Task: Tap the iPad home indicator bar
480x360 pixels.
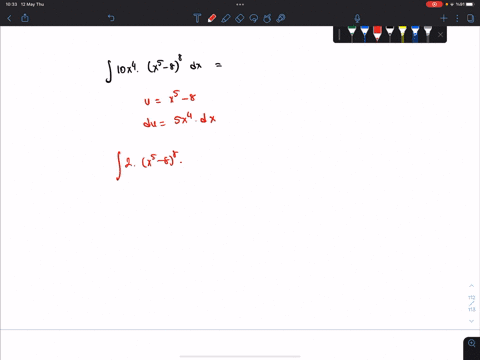Action: pyautogui.click(x=240, y=356)
